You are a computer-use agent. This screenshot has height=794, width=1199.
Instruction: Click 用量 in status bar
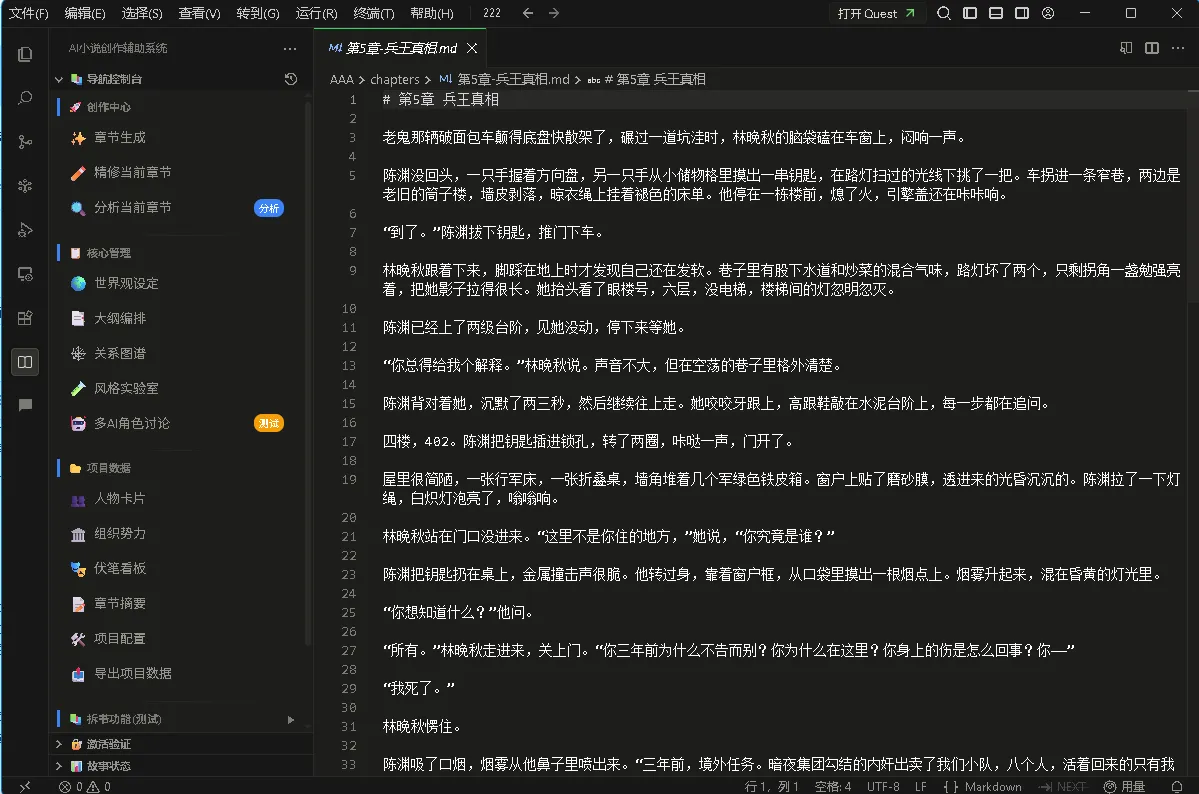[1125, 786]
